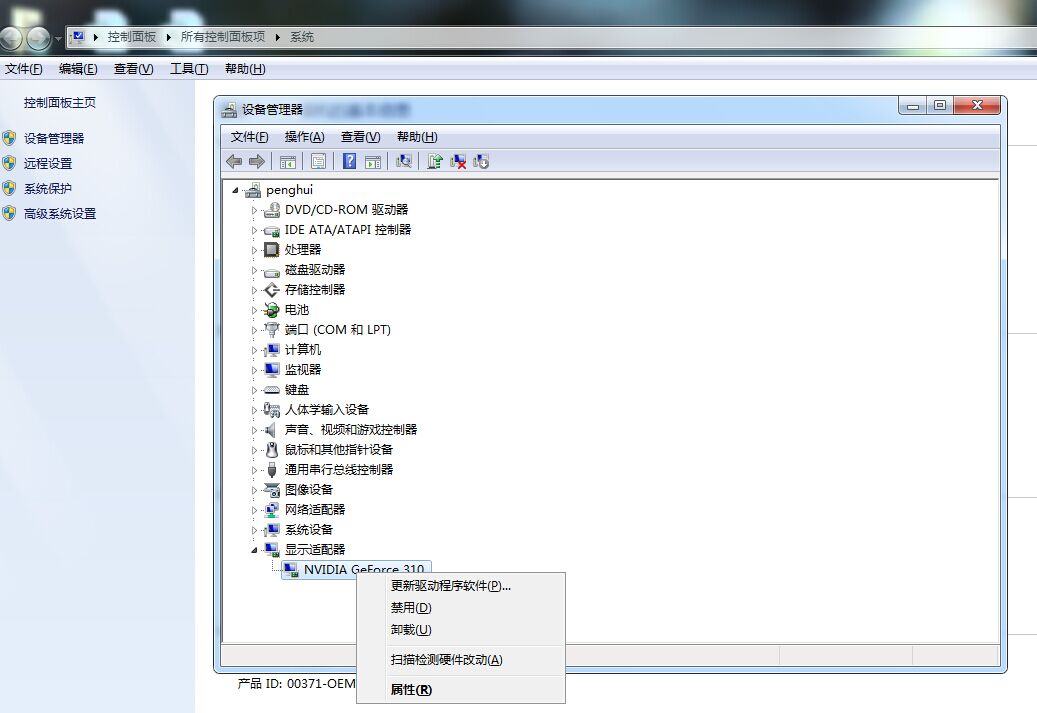Select the DVD/CD-ROM 驱动器 drive icon

(x=272, y=210)
